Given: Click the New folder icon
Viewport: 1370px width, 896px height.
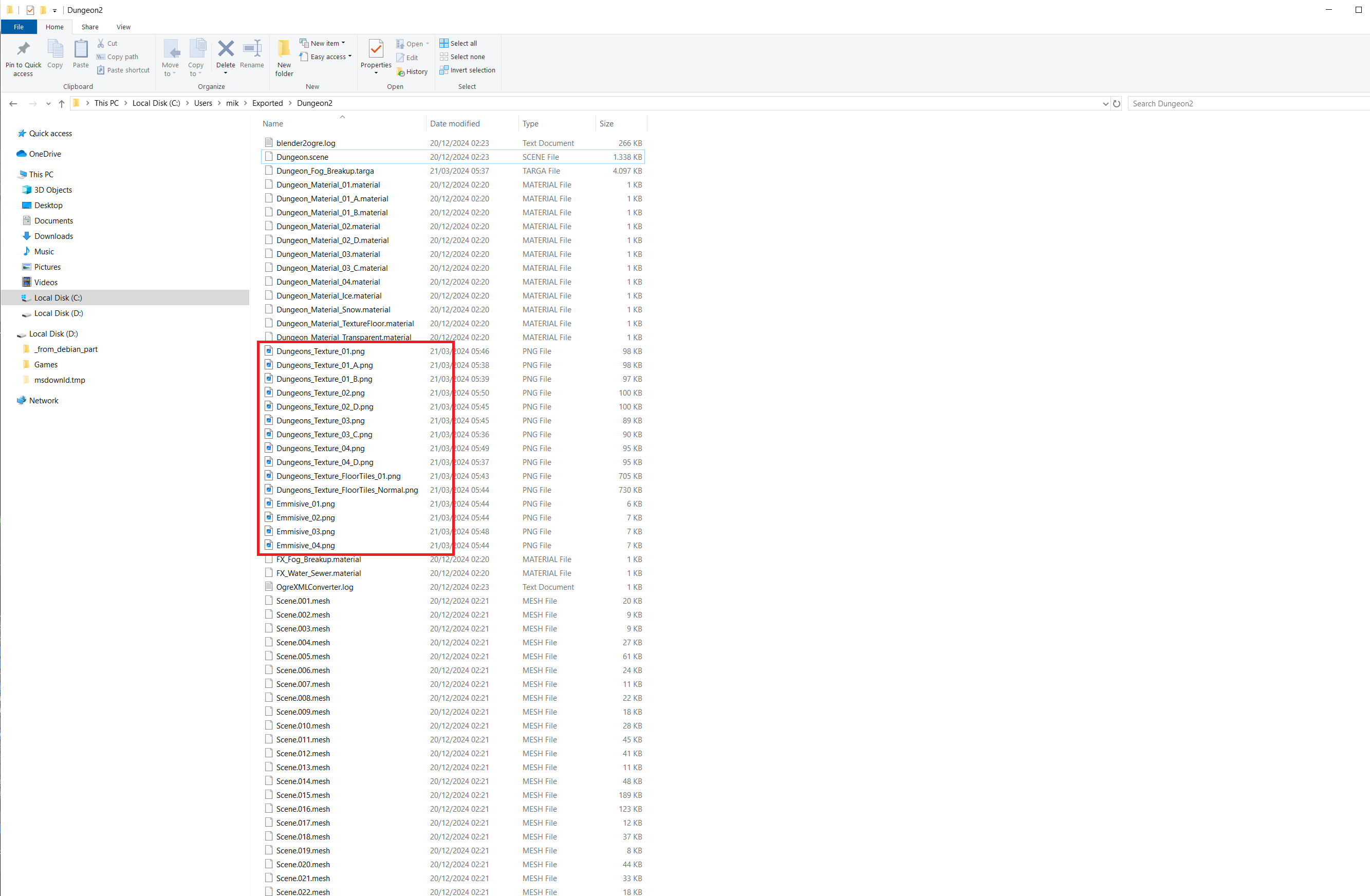Looking at the screenshot, I should click(284, 49).
